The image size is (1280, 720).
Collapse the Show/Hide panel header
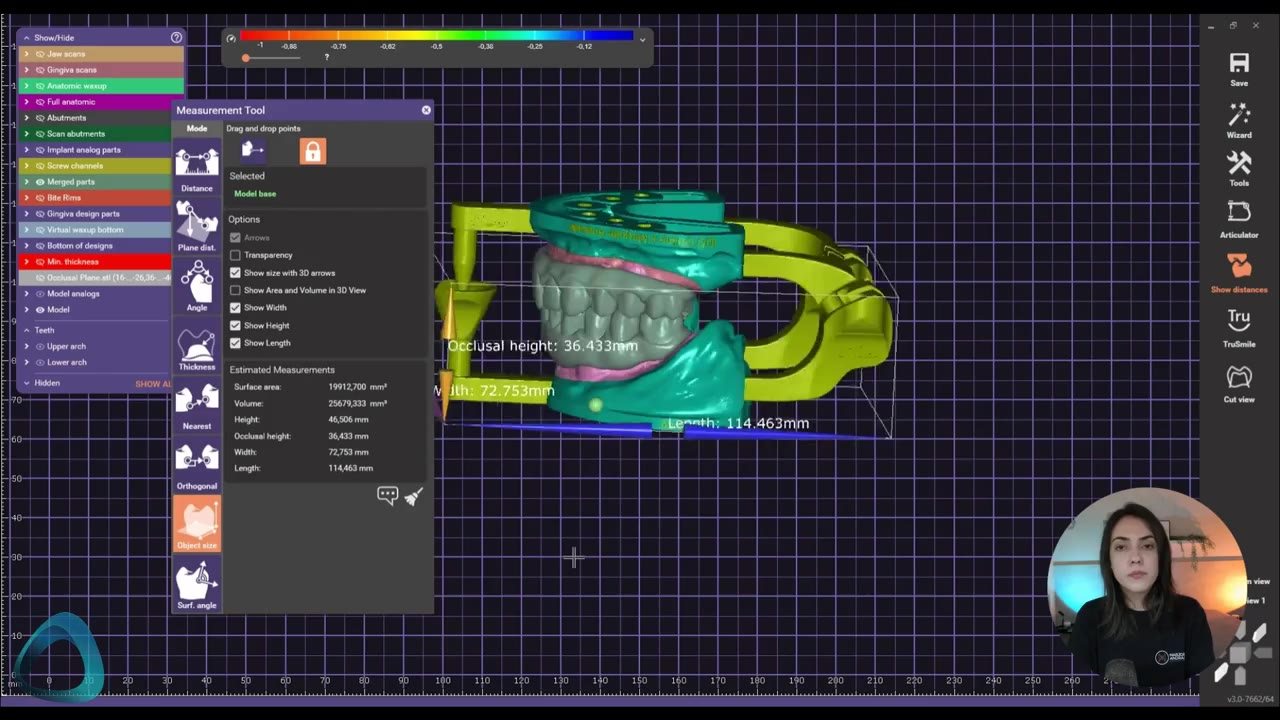[27, 38]
